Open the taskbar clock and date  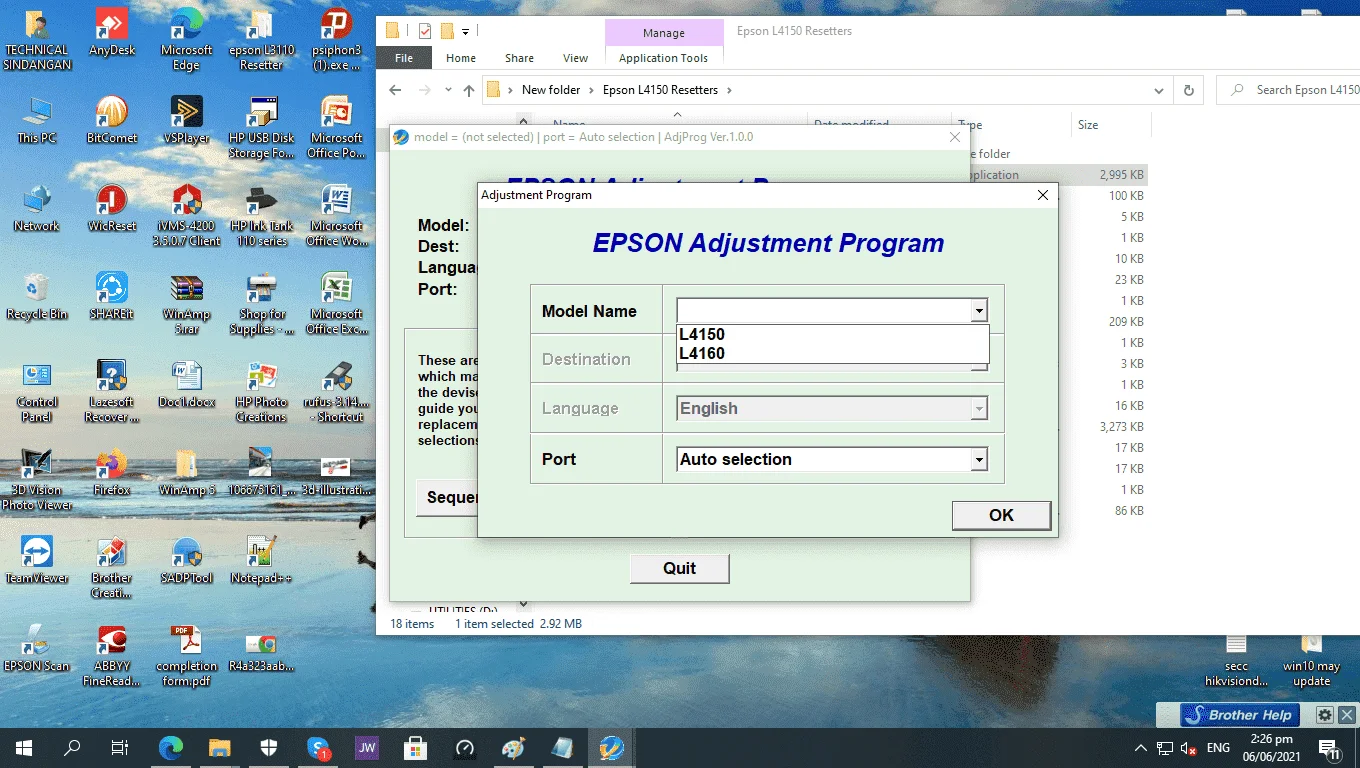click(x=1270, y=747)
